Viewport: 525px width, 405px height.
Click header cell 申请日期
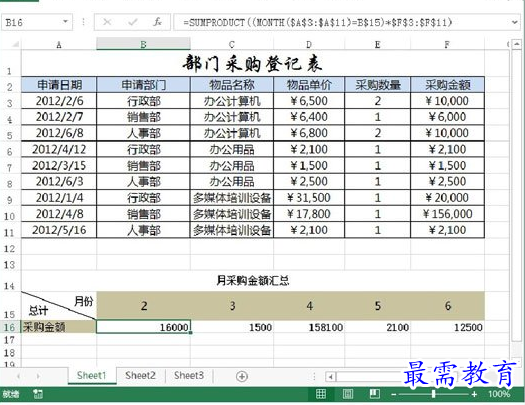59,85
